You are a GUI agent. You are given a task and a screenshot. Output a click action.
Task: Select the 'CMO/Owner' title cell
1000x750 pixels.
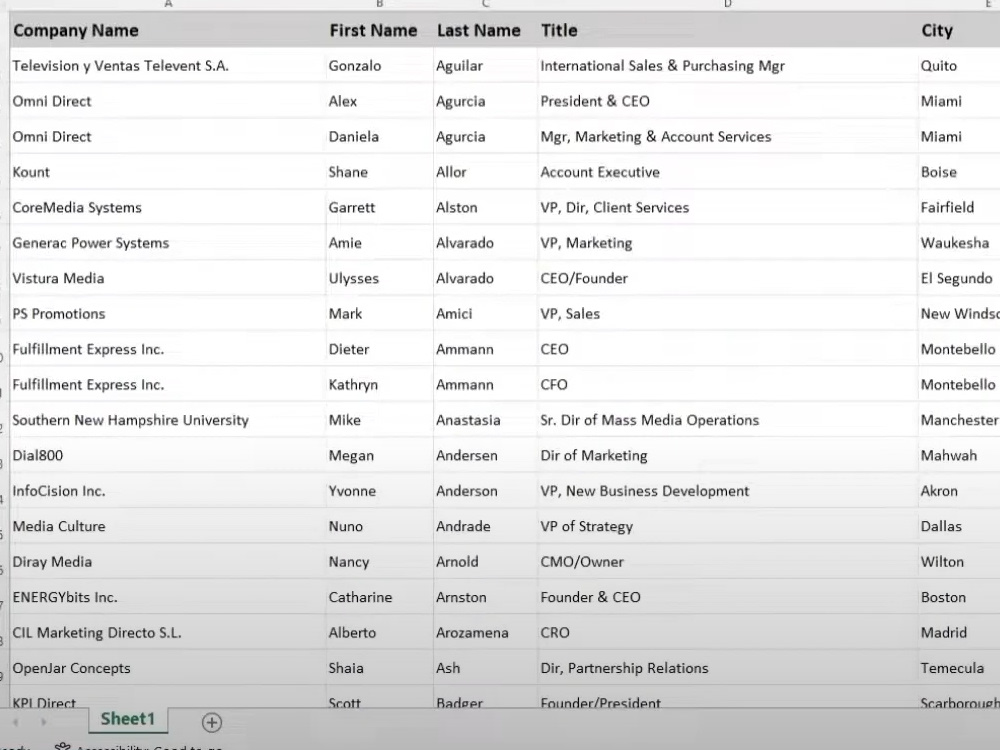coord(727,562)
